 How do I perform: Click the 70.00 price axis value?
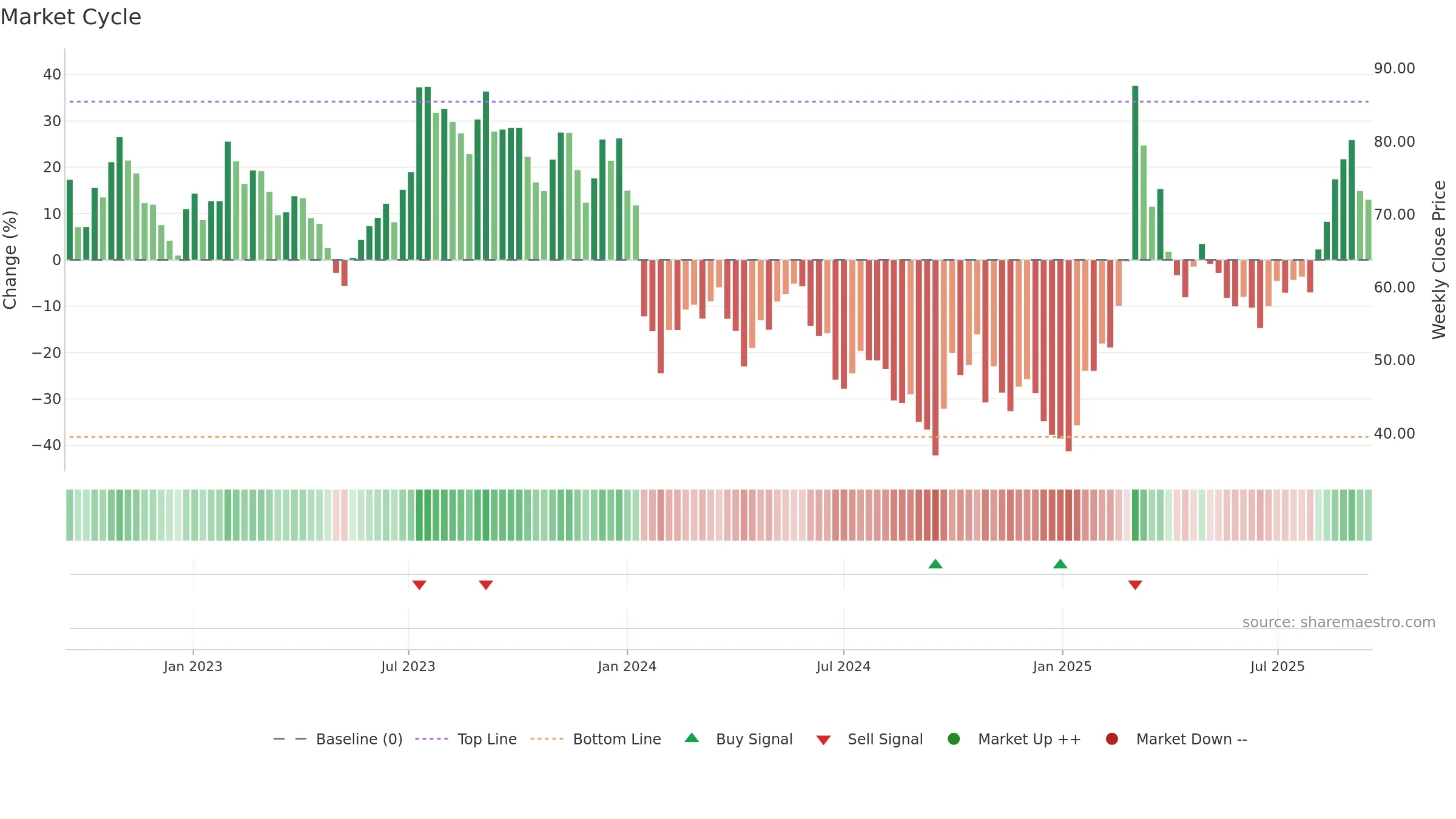pos(1394,215)
